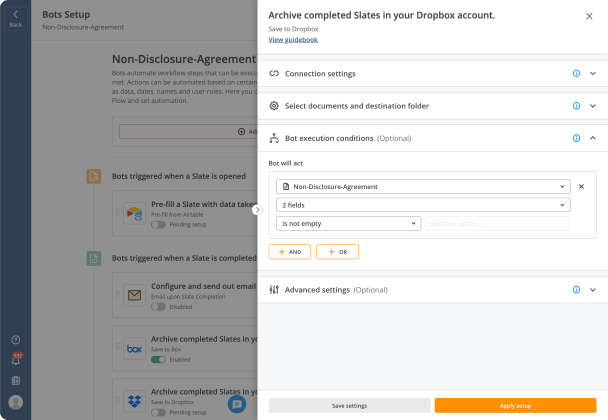Image resolution: width=608 pixels, height=420 pixels.
Task: Open the View guidebook link
Action: click(293, 40)
